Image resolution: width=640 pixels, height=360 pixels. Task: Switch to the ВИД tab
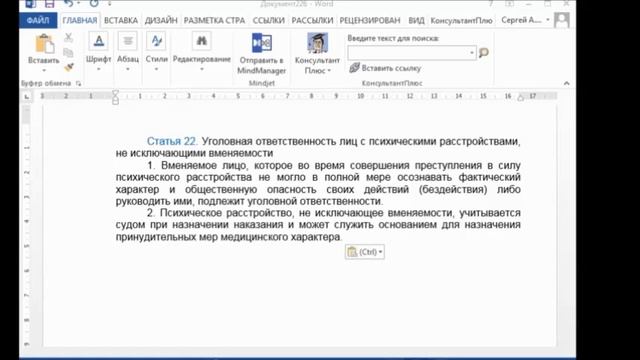416,20
